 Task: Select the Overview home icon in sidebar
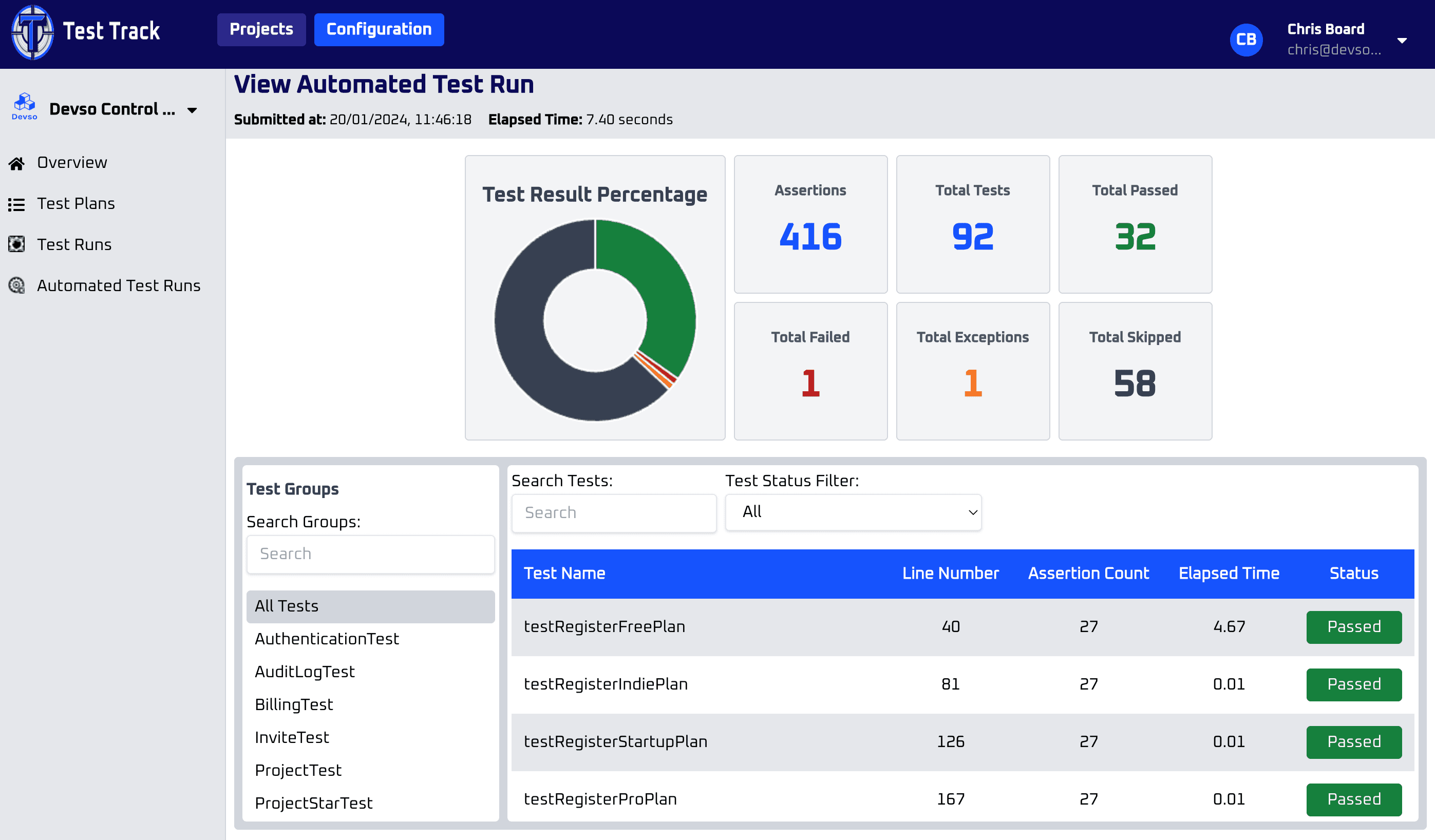click(16, 163)
